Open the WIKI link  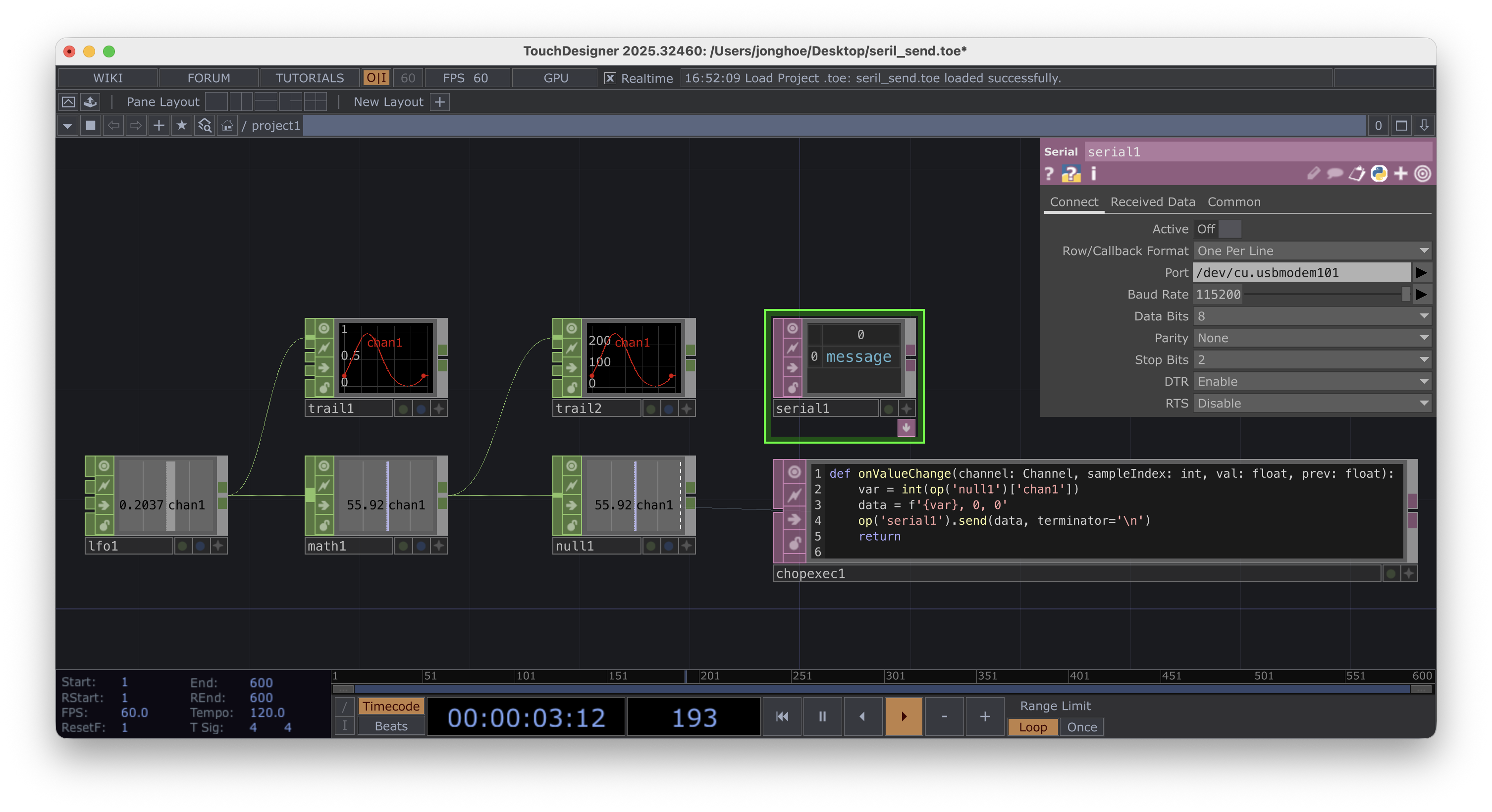point(107,78)
